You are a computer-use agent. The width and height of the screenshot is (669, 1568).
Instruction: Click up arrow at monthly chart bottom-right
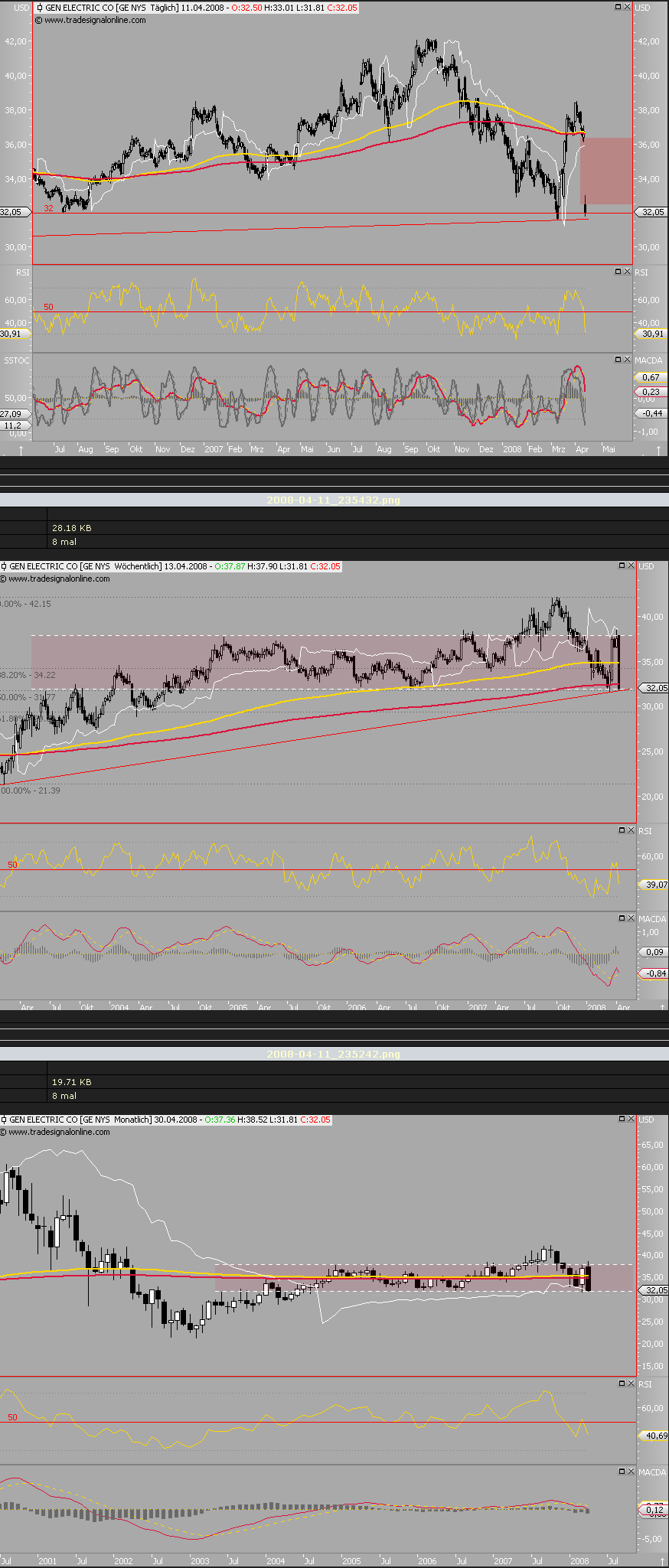[661, 1560]
